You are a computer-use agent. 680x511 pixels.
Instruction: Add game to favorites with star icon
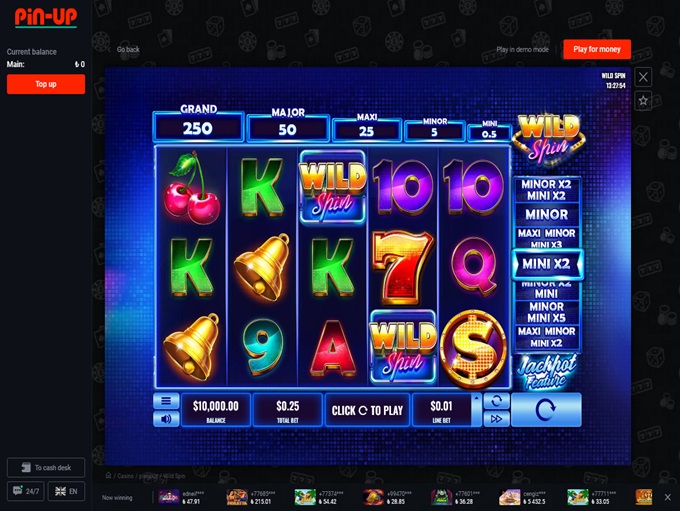click(643, 101)
